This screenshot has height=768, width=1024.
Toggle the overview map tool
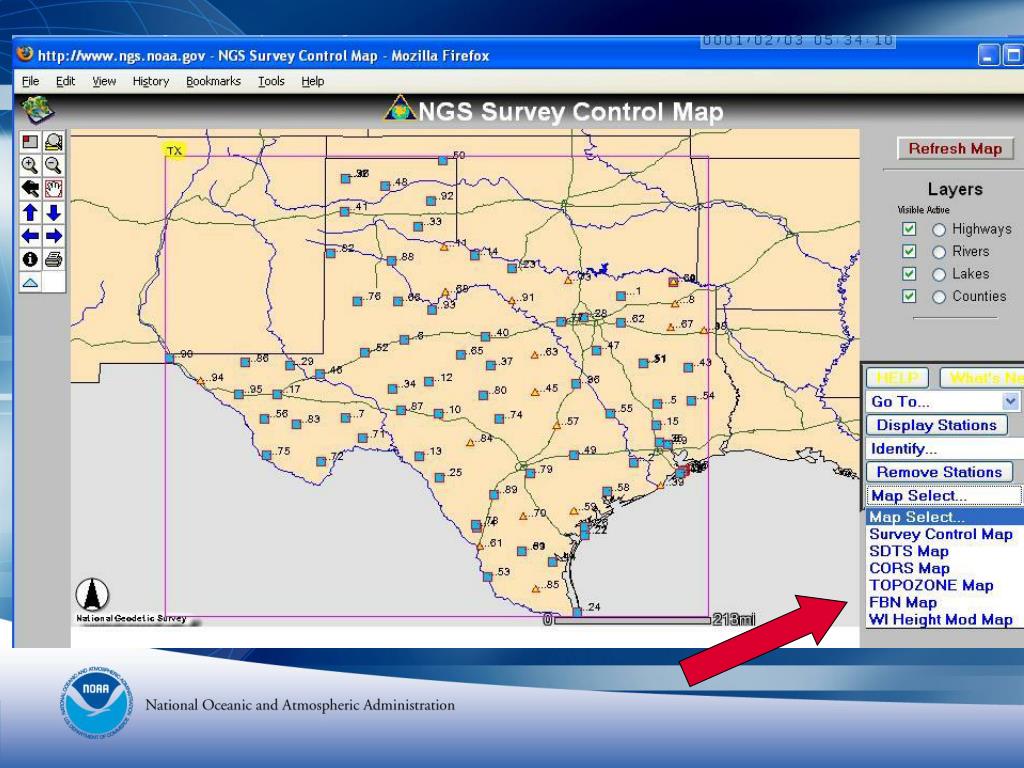click(30, 142)
